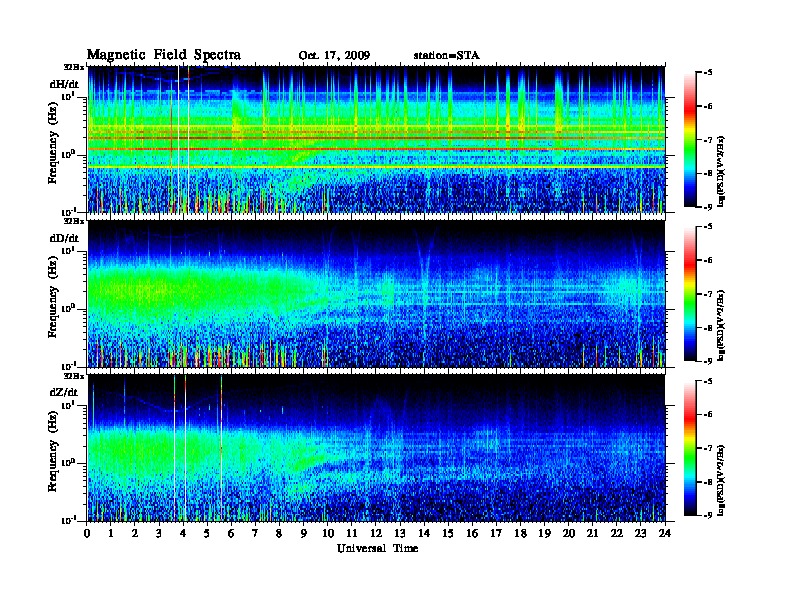This screenshot has height=612, width=792.
Task: Click the "Universal Time" axis label
Action: pos(377,548)
